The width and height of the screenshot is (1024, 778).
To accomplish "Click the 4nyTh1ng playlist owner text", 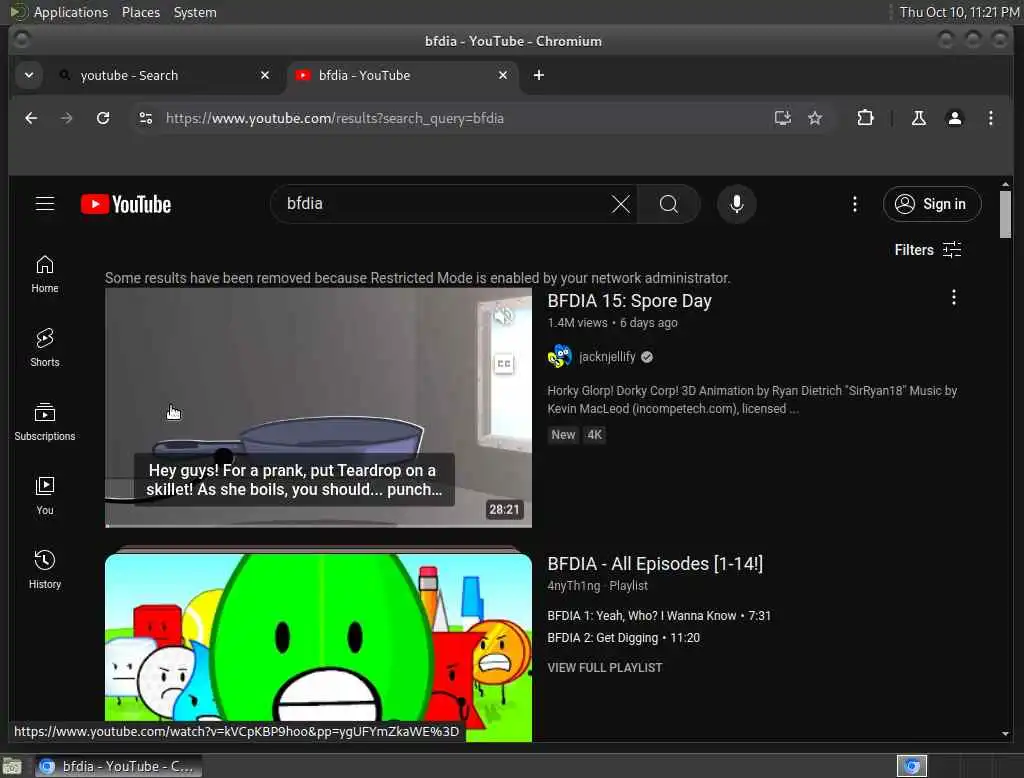I will [573, 586].
